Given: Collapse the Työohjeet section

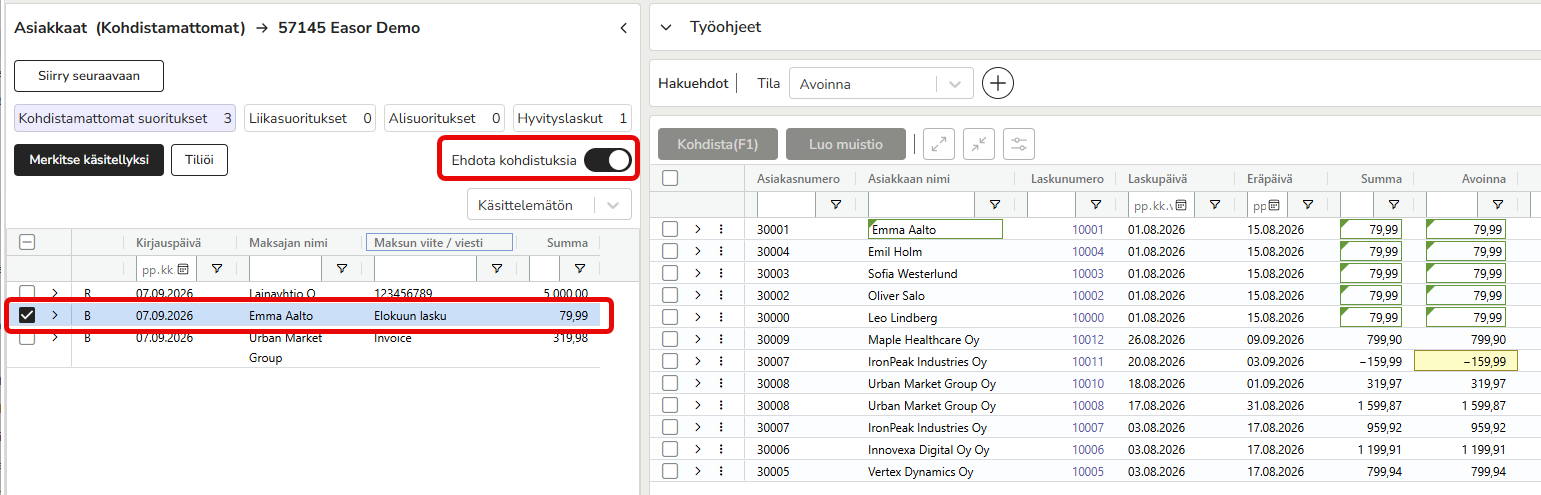Looking at the screenshot, I should (x=666, y=27).
